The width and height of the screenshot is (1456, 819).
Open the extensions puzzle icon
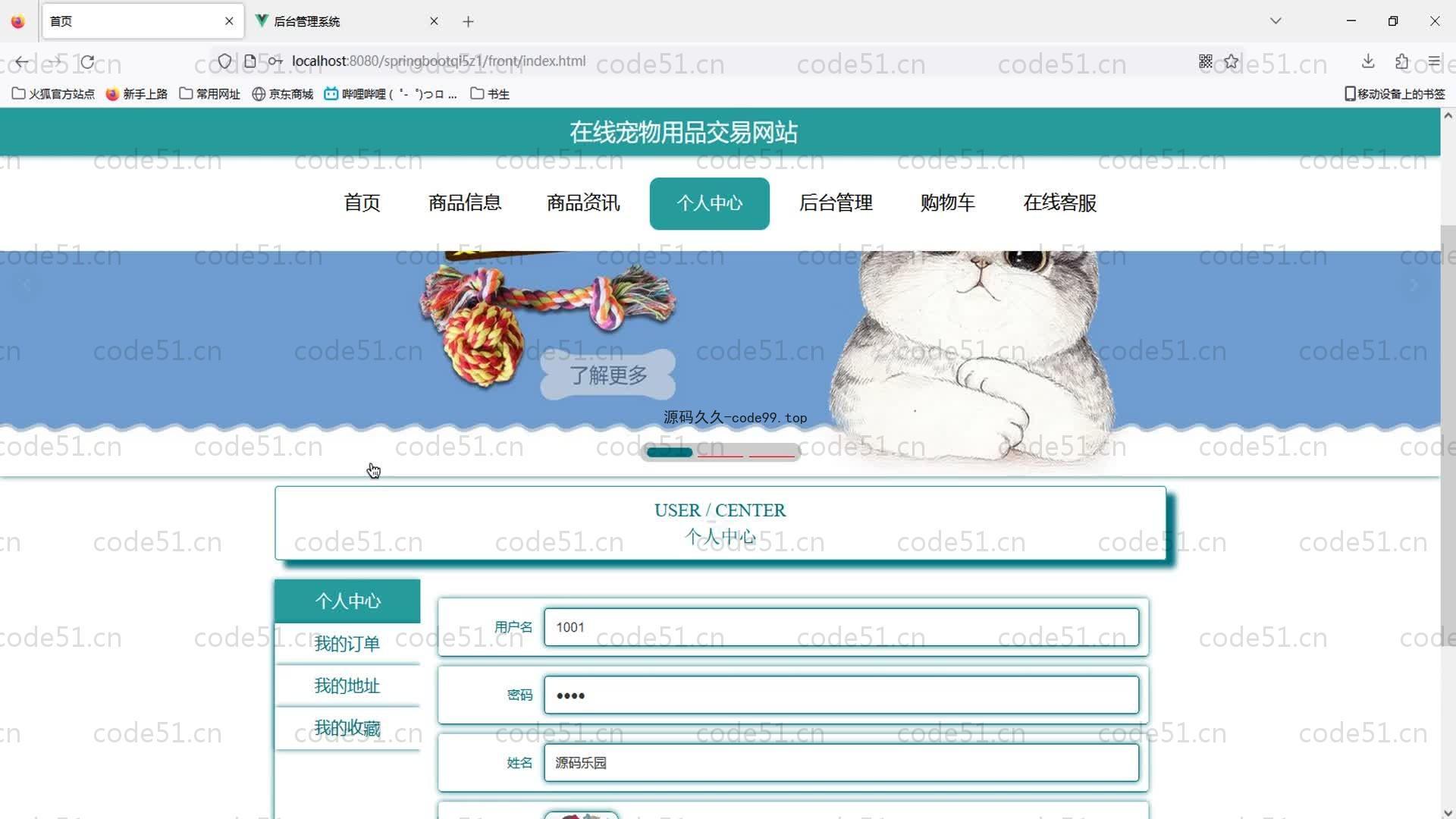[x=1401, y=61]
